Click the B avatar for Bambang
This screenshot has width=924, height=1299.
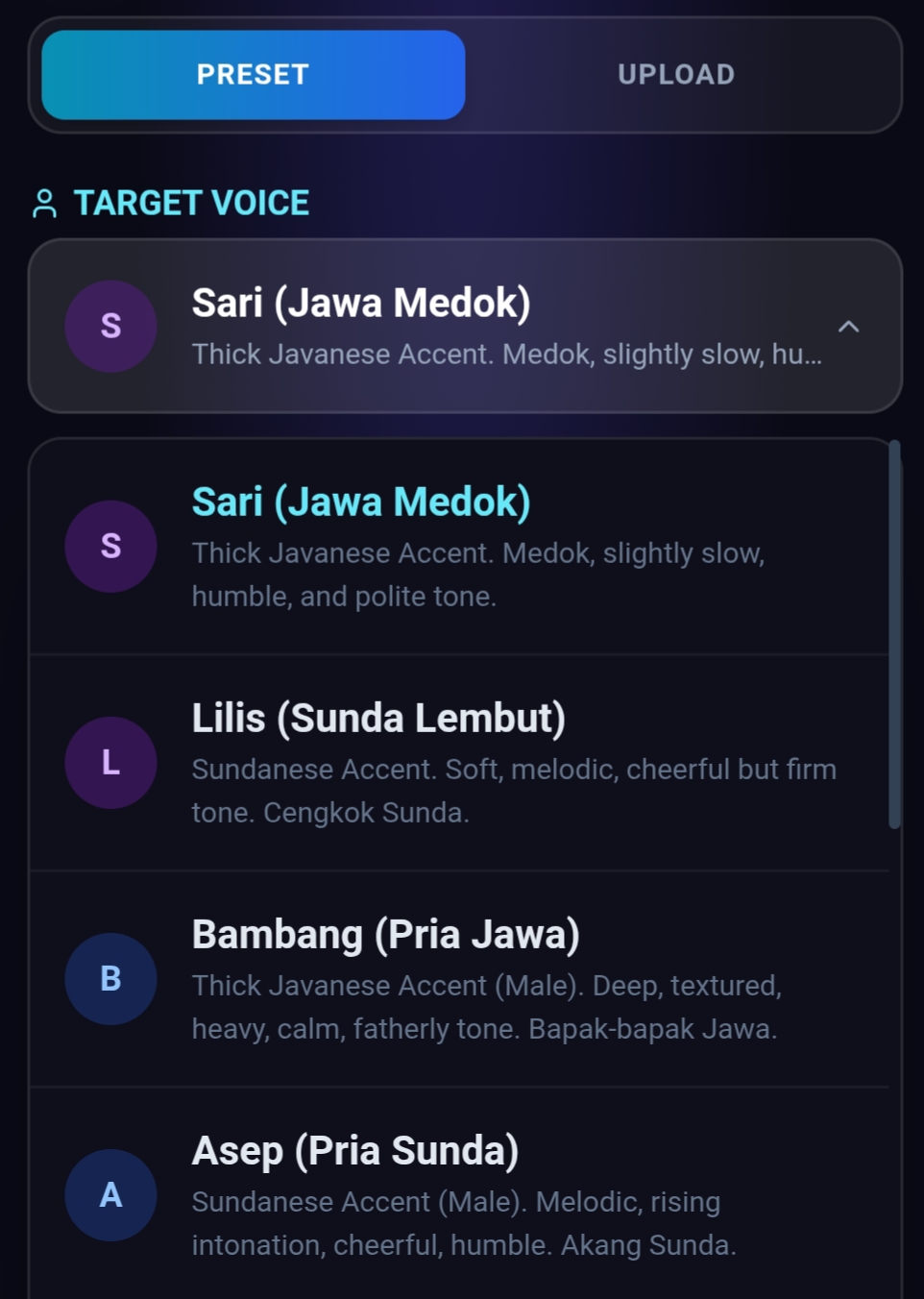click(110, 979)
